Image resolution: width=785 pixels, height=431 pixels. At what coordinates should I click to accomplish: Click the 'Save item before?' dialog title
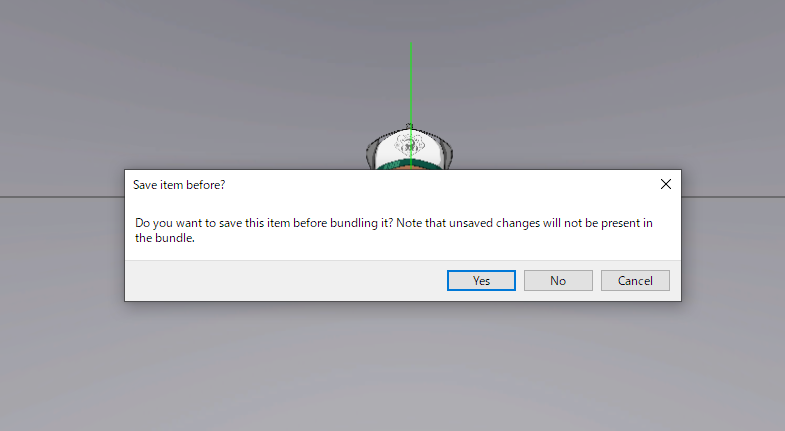[x=179, y=185]
